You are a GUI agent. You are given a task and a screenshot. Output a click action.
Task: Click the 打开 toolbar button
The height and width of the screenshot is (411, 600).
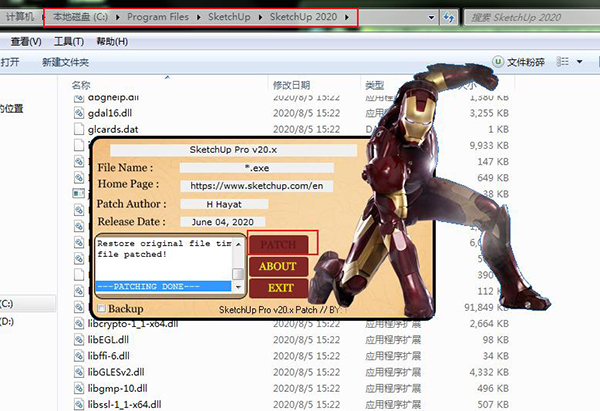pos(10,62)
